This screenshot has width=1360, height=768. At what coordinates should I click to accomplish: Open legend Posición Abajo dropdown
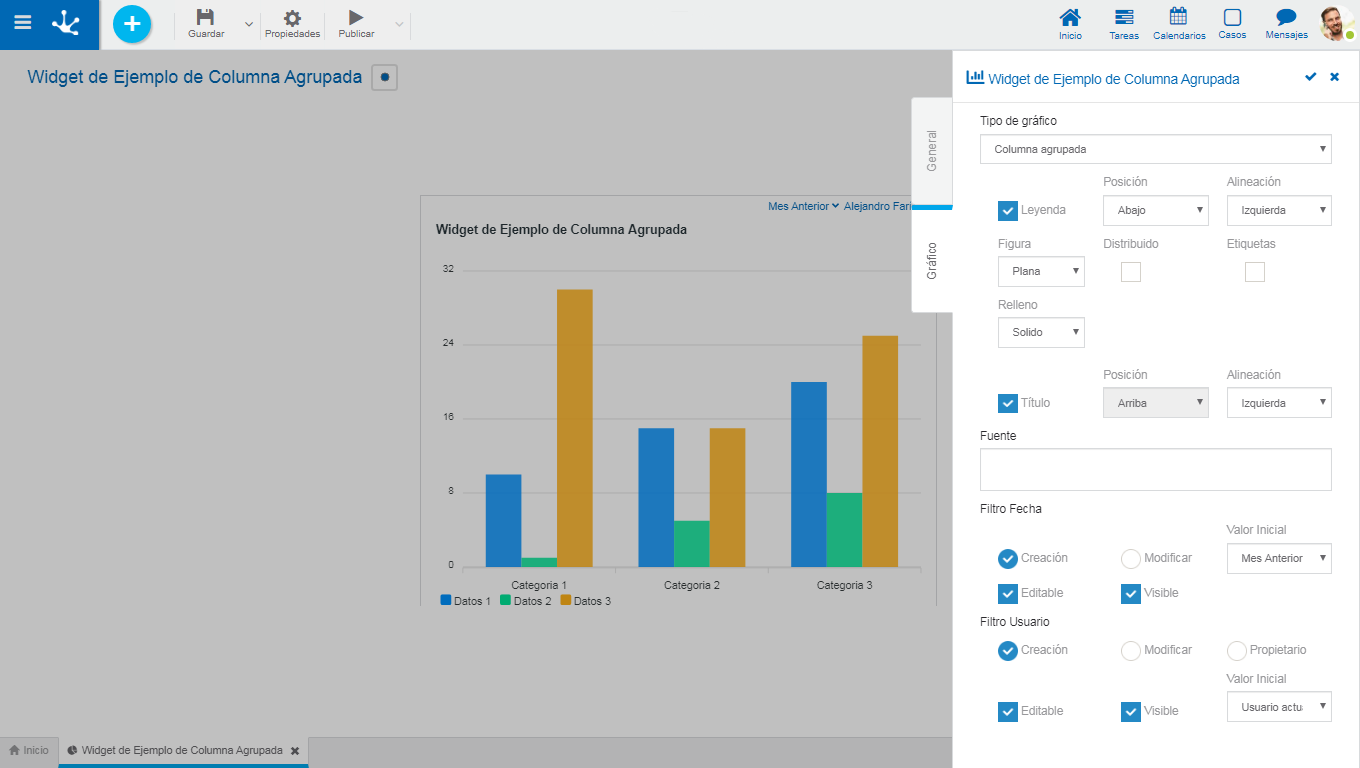(x=1156, y=210)
